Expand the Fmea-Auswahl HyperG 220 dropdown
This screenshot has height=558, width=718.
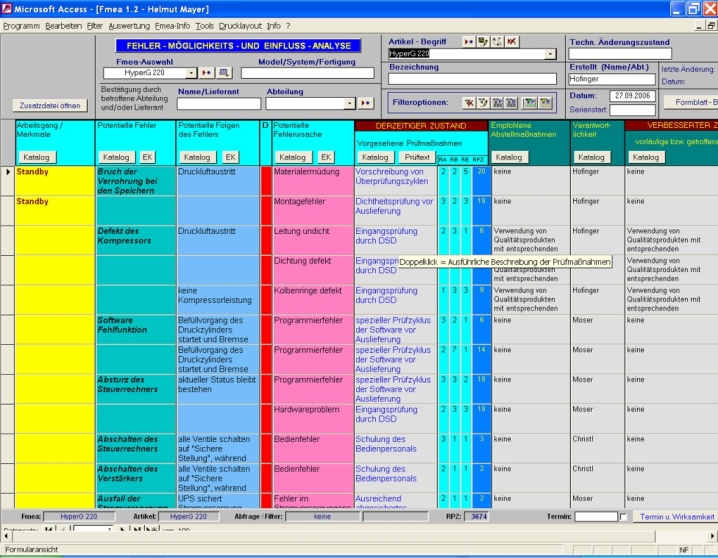(190, 73)
